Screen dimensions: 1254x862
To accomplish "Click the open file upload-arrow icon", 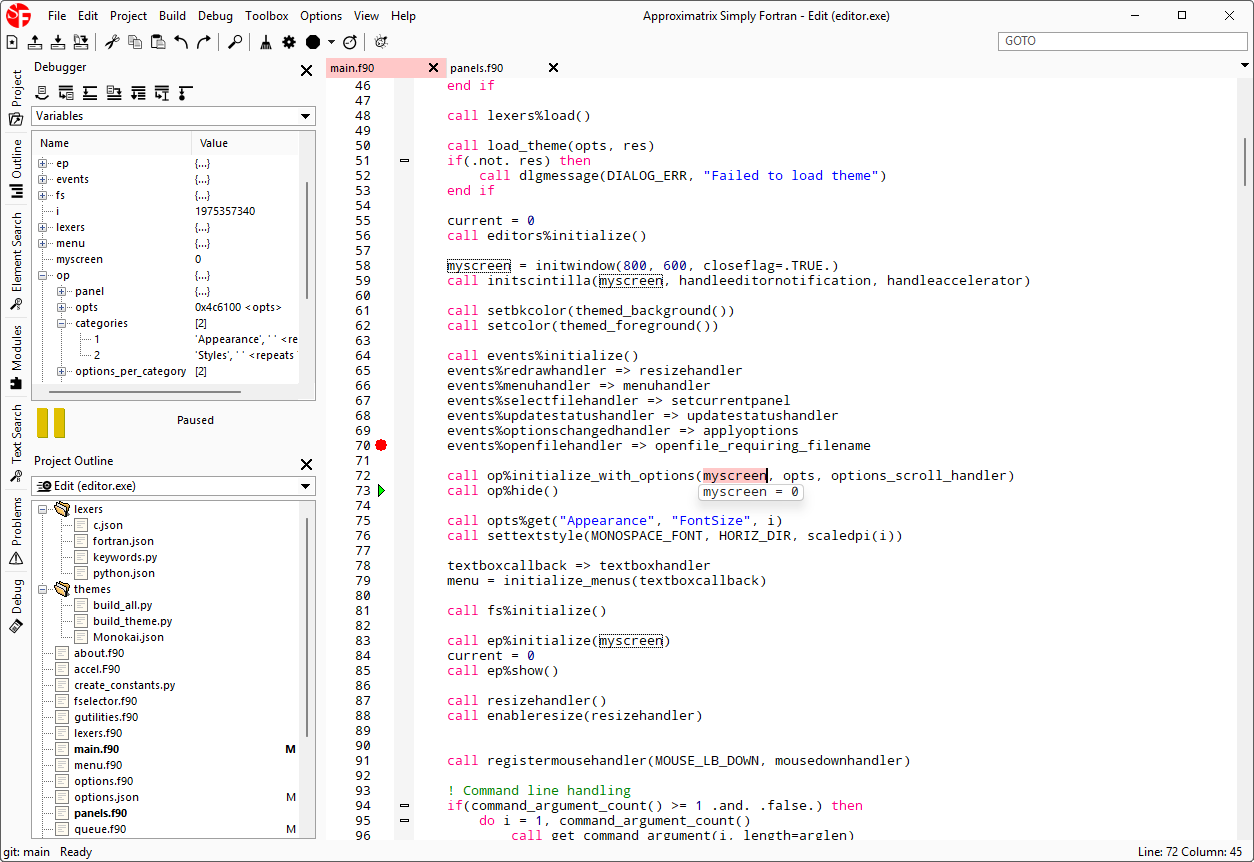I will [x=35, y=42].
